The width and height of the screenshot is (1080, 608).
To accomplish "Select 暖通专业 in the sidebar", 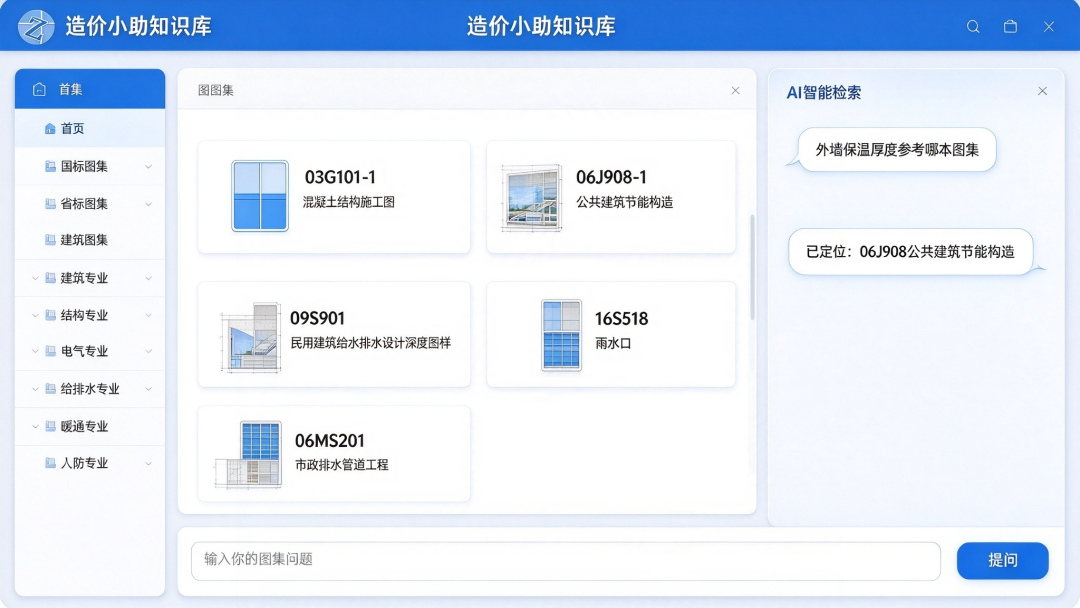I will point(90,426).
